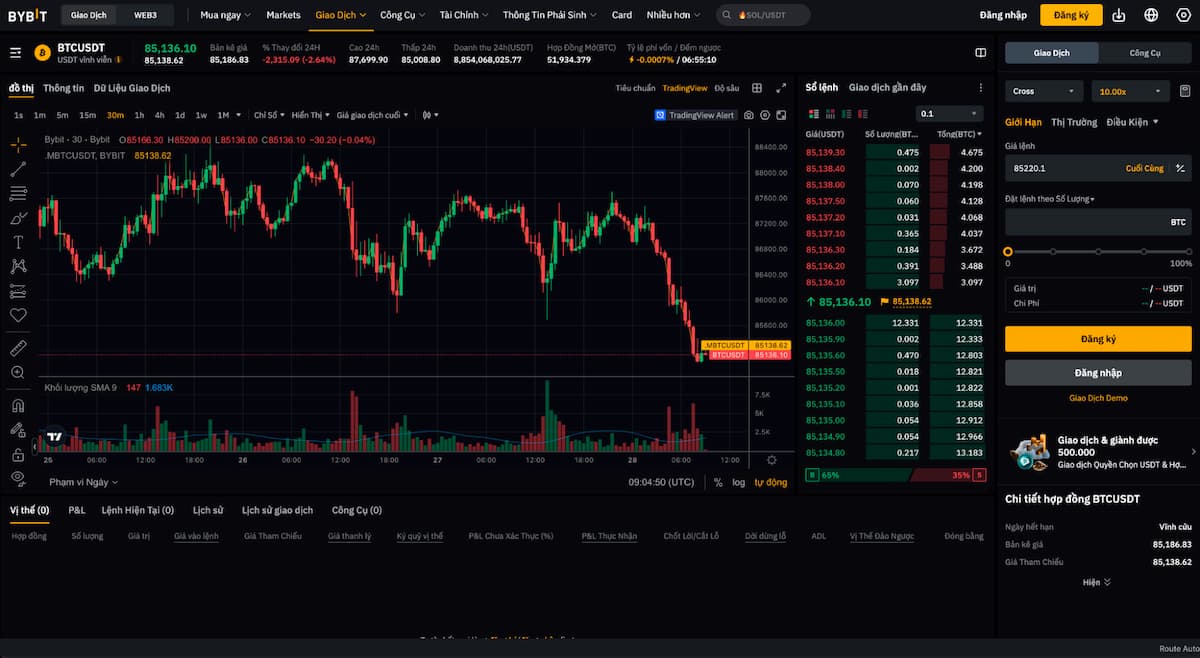Toggle log scale on chart
The height and width of the screenshot is (658, 1200).
[x=738, y=482]
